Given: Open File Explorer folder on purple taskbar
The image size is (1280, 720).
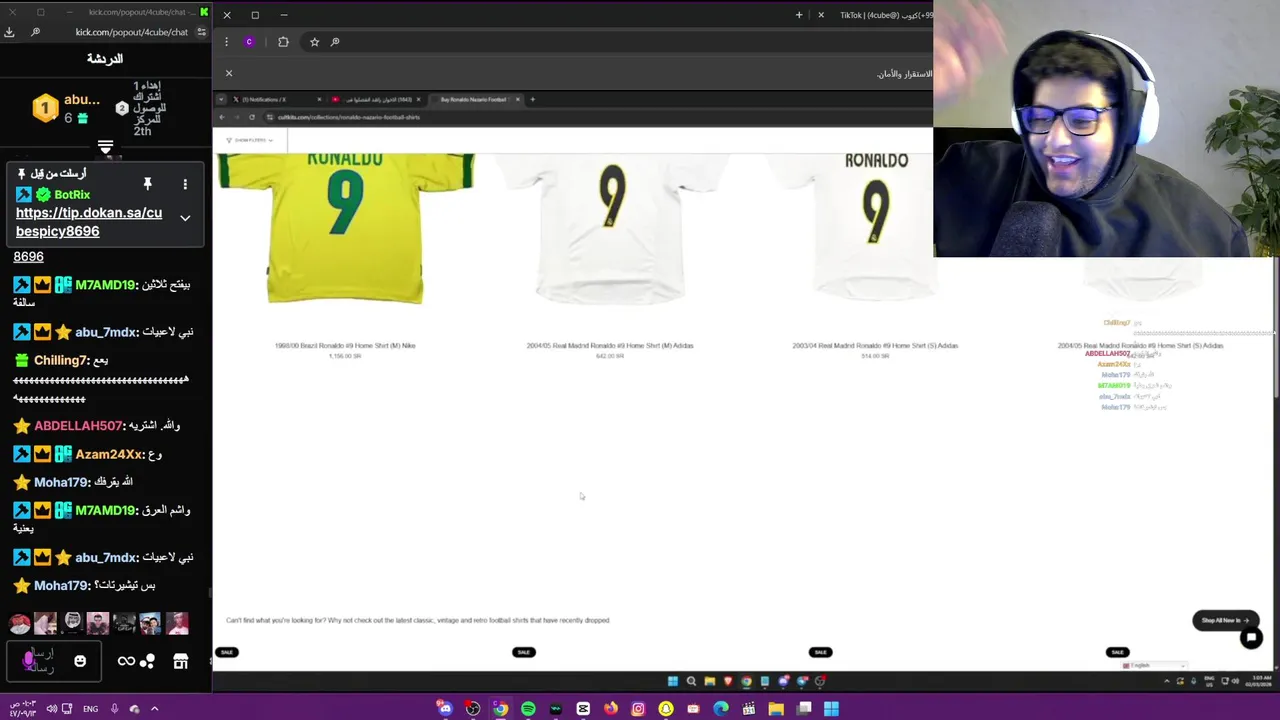Looking at the screenshot, I should (x=776, y=709).
